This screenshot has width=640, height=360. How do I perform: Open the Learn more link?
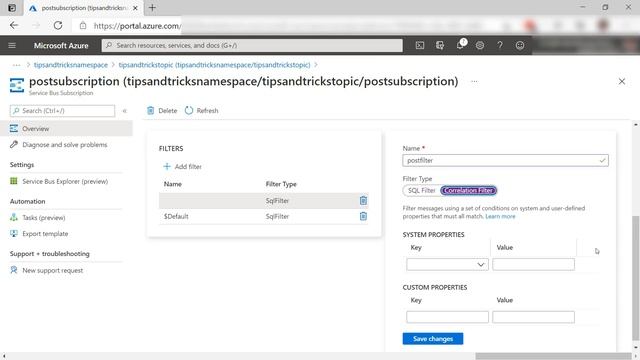[x=500, y=216]
